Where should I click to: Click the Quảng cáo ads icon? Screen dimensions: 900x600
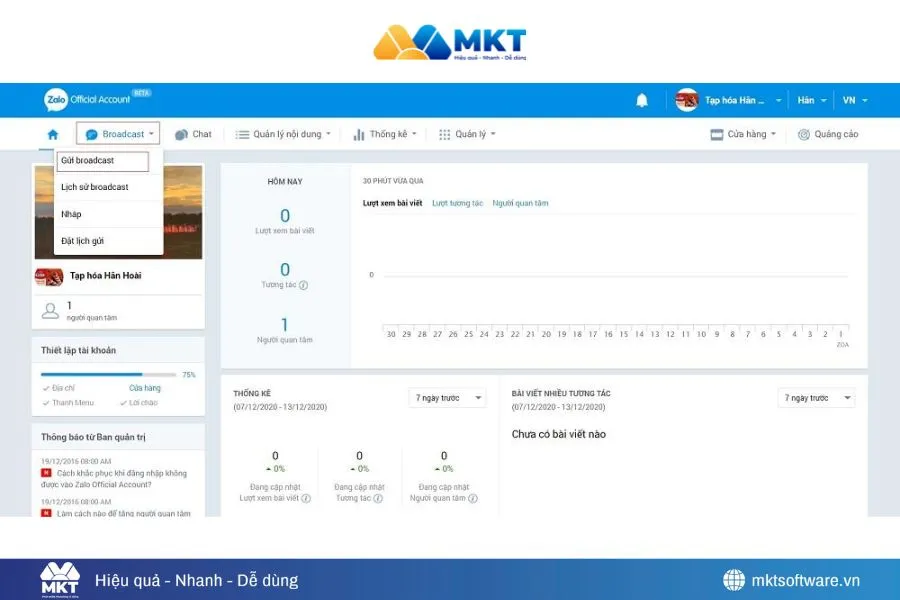pos(802,133)
